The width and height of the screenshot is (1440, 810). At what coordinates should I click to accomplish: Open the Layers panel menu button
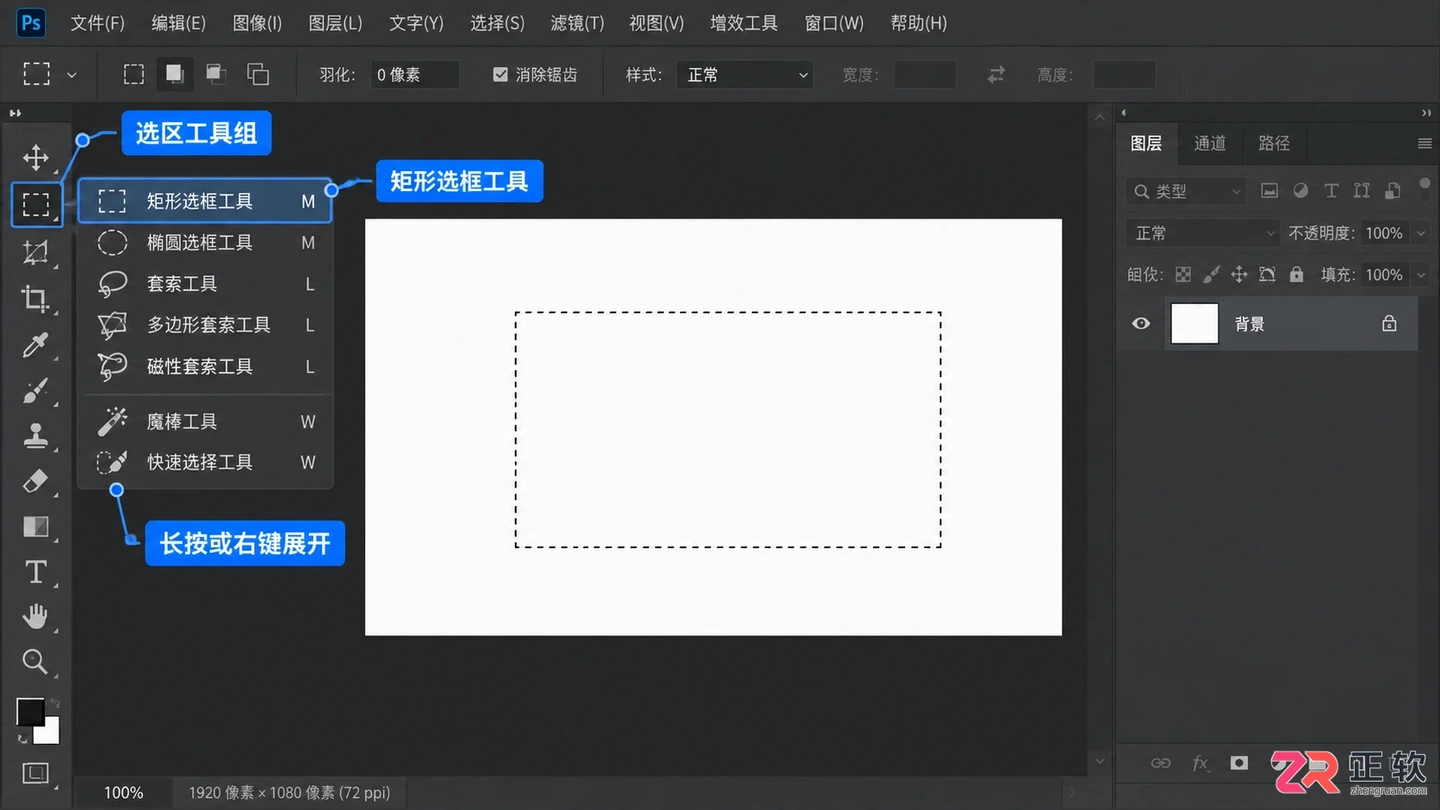(x=1425, y=143)
